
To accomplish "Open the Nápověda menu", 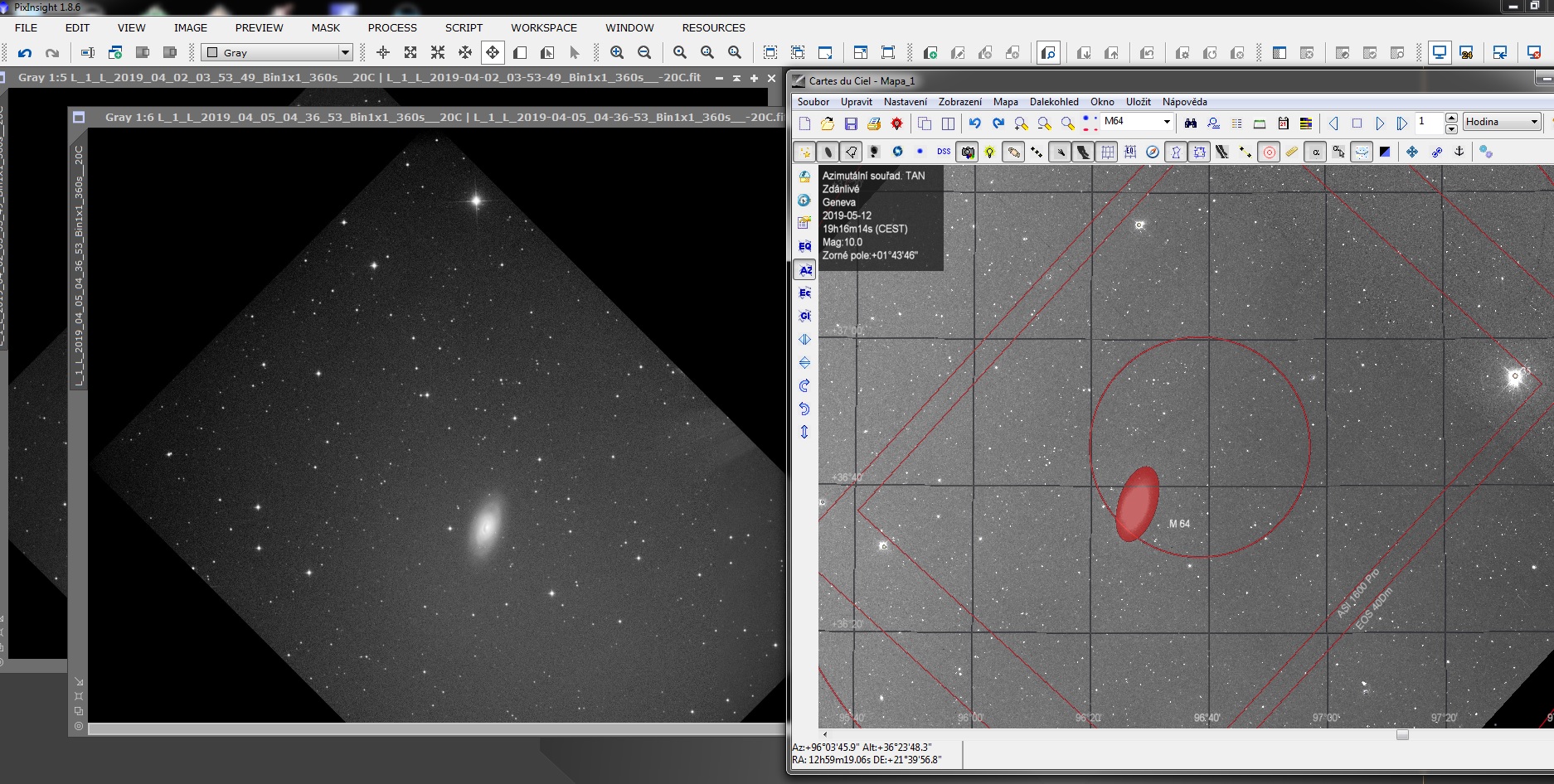I will pyautogui.click(x=1184, y=102).
